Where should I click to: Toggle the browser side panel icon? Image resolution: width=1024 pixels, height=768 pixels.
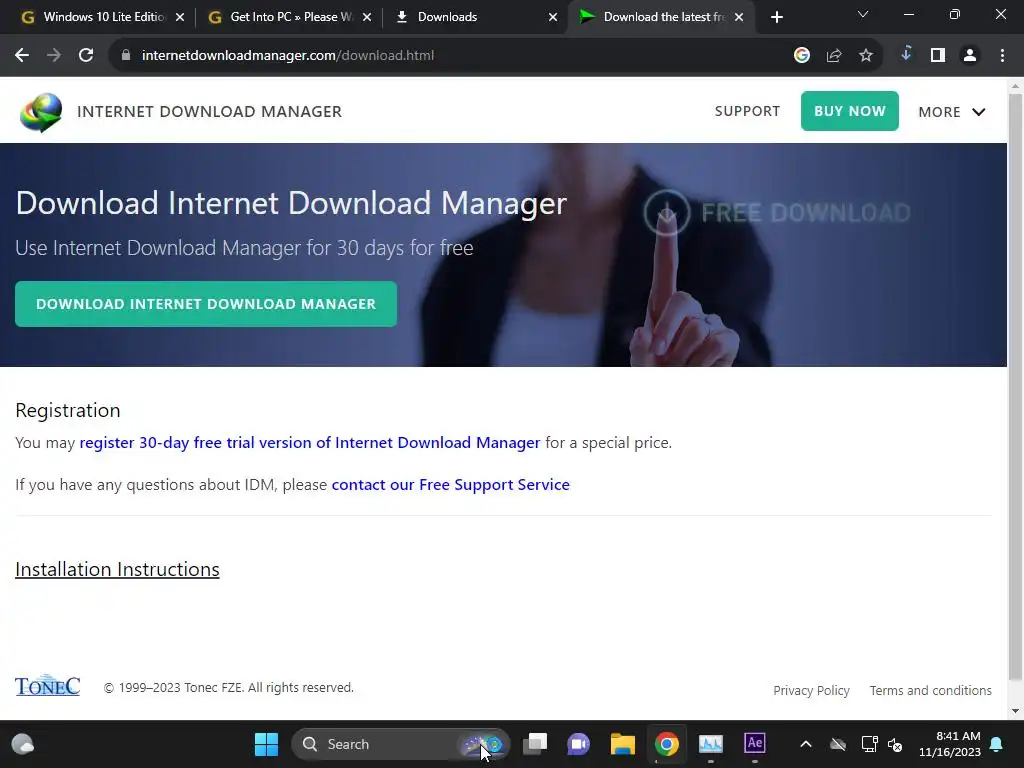pyautogui.click(x=938, y=56)
